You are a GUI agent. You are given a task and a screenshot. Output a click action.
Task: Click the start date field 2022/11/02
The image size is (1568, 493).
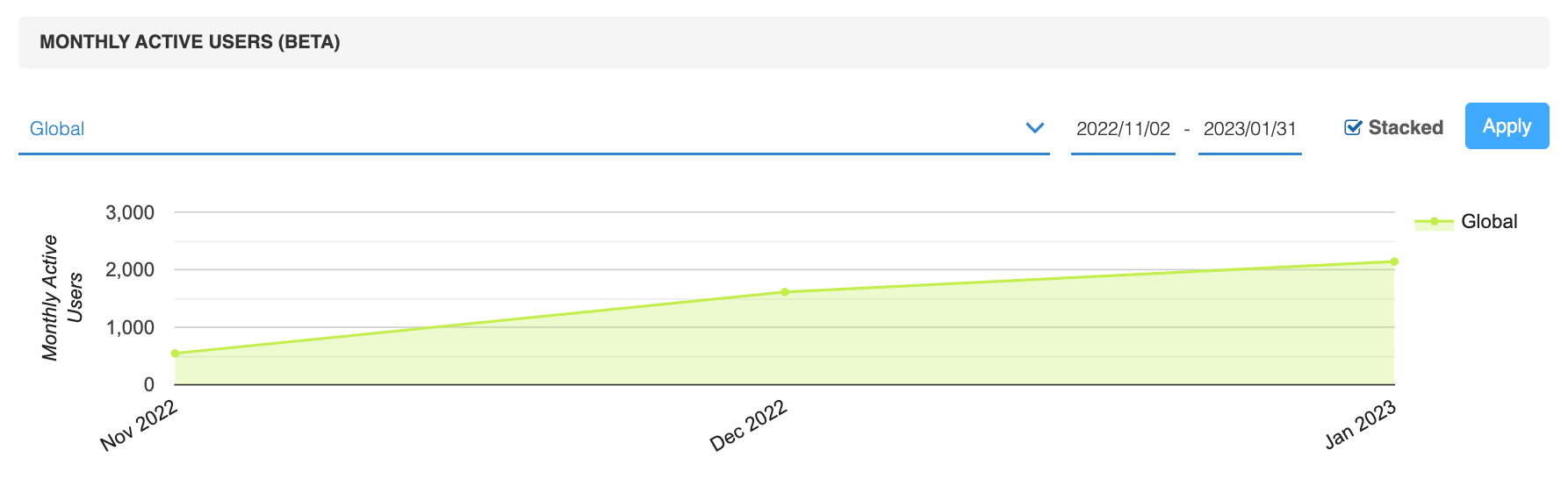pos(1123,129)
